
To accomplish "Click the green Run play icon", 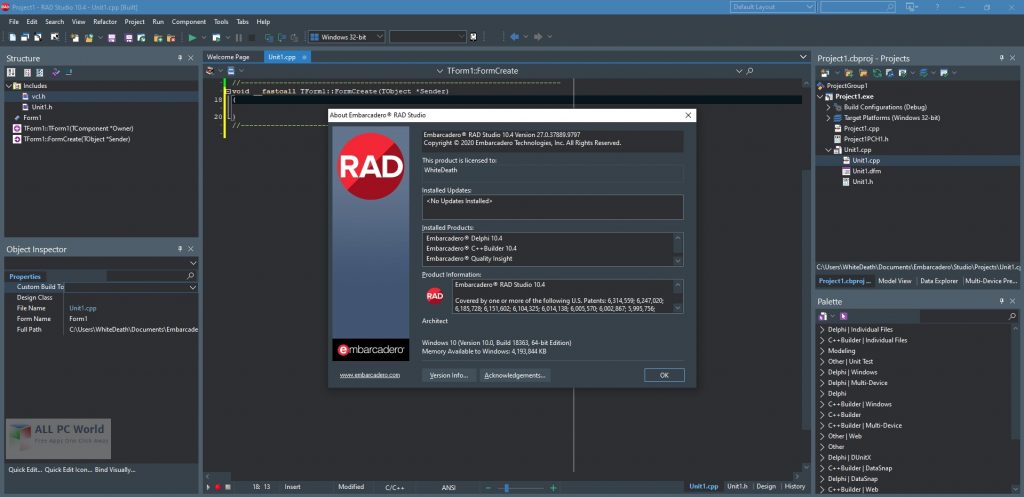I will [x=192, y=37].
